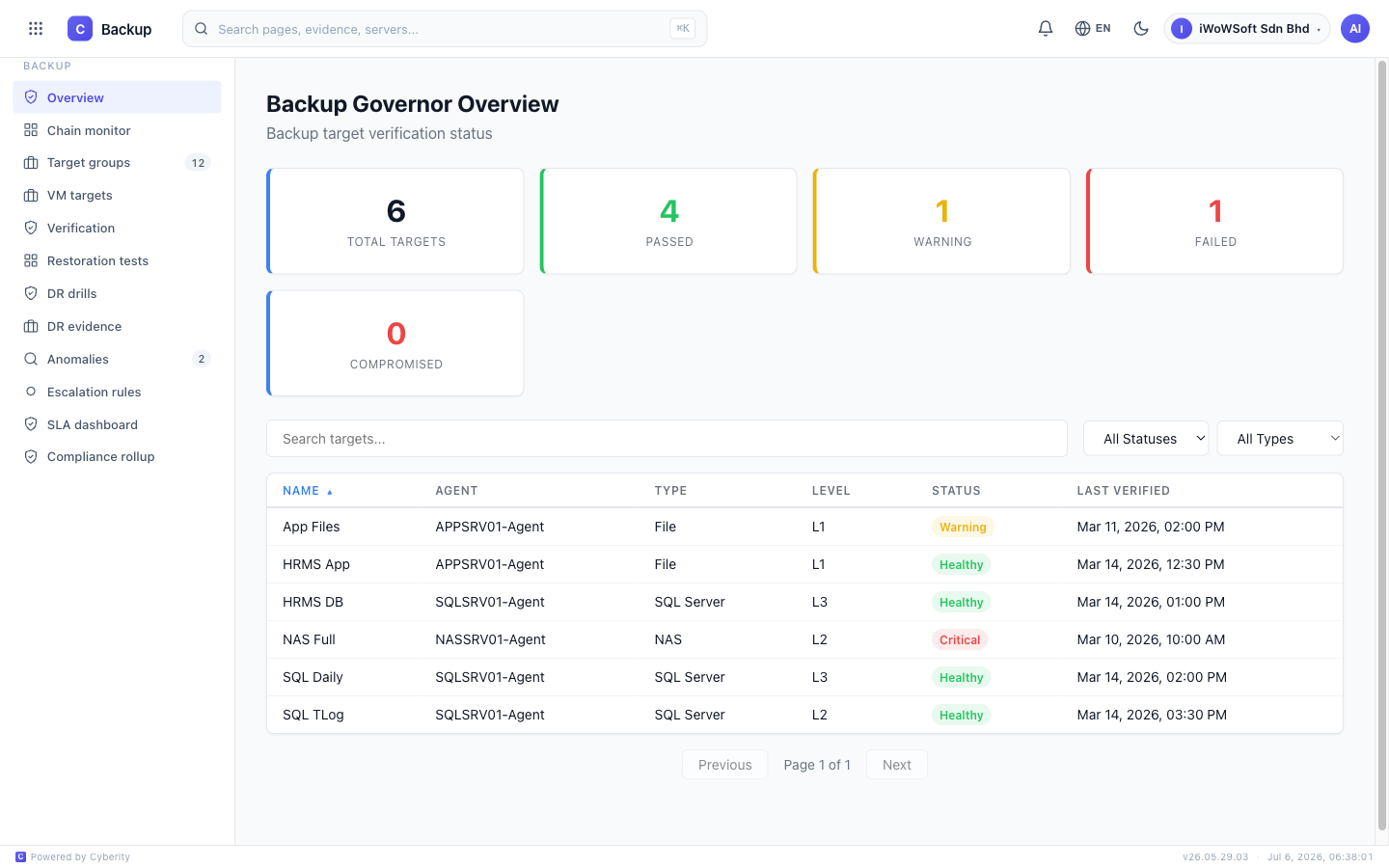
Task: Click the Verification shield icon
Action: coord(31,229)
